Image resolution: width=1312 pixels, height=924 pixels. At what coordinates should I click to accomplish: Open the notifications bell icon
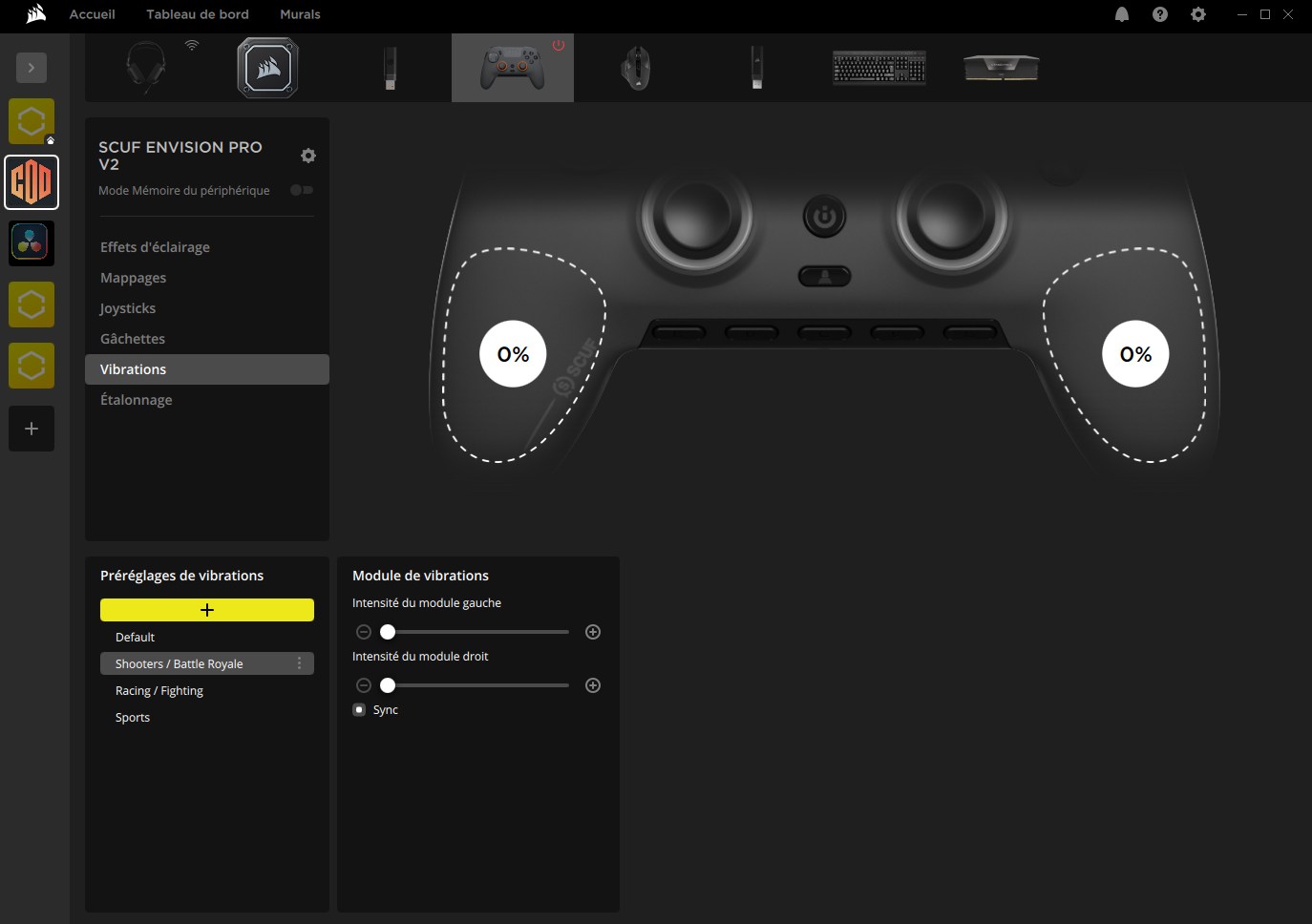click(1122, 14)
